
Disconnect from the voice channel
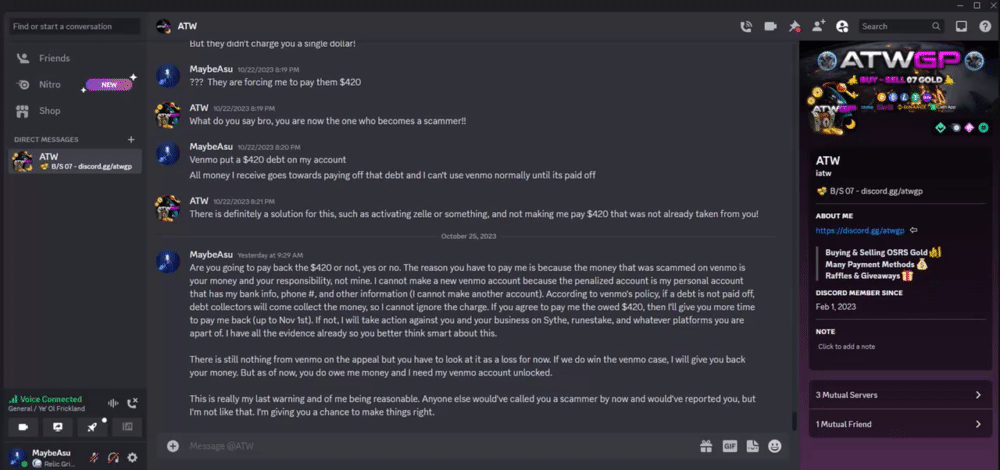133,402
